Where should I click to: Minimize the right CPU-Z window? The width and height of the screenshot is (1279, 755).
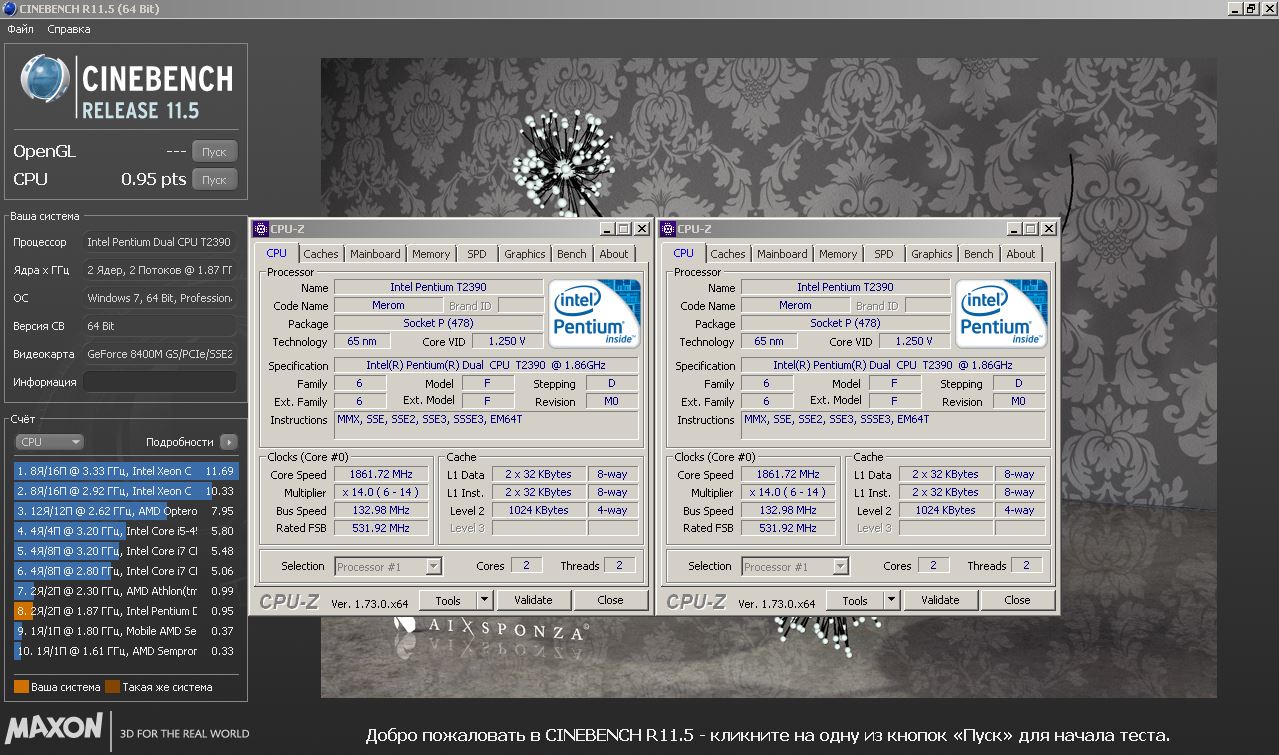pos(1013,229)
